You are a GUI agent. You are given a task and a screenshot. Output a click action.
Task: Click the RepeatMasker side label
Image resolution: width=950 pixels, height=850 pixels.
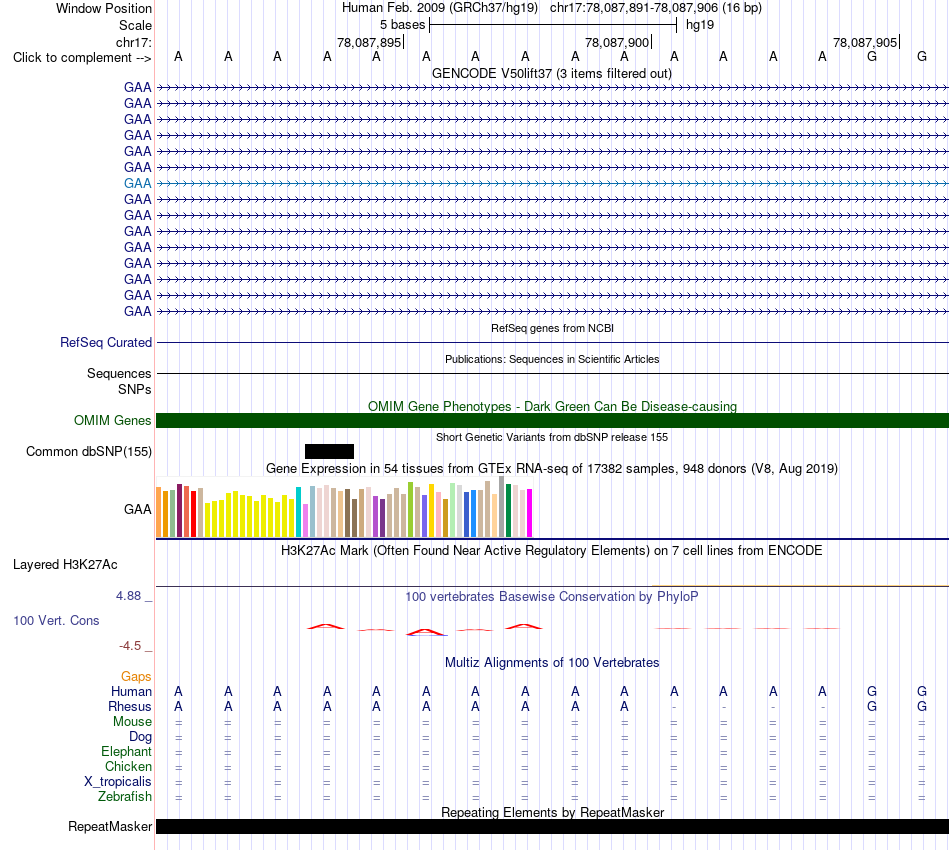tap(110, 826)
